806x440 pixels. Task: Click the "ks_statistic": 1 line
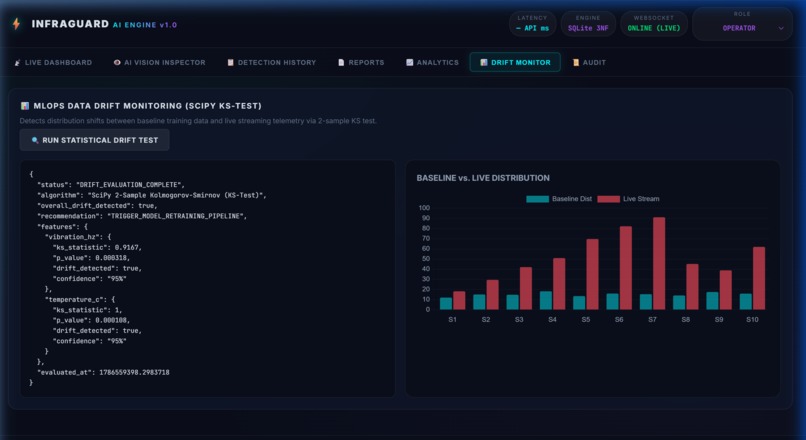(x=87, y=310)
